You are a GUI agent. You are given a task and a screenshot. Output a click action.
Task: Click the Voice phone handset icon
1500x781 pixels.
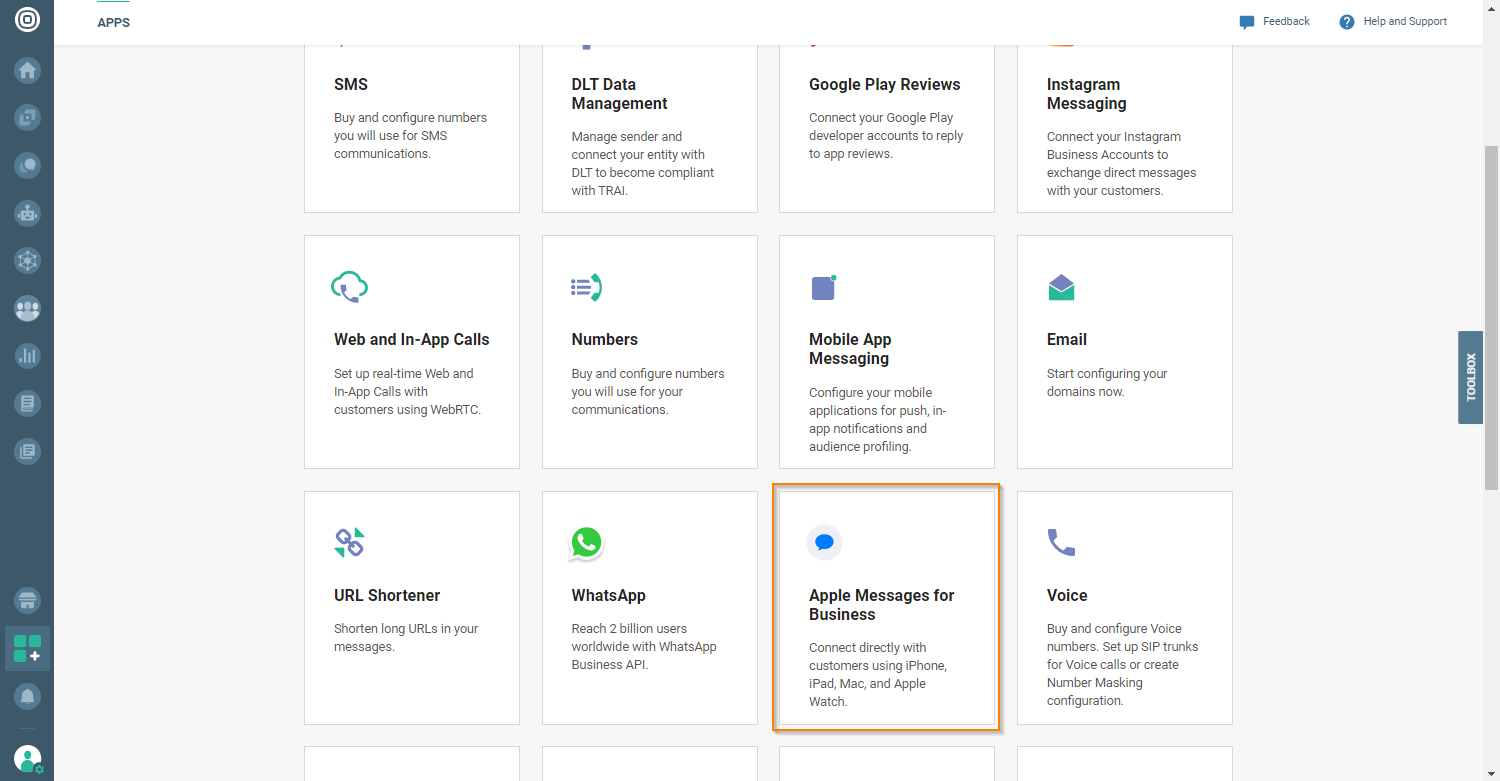(x=1061, y=543)
